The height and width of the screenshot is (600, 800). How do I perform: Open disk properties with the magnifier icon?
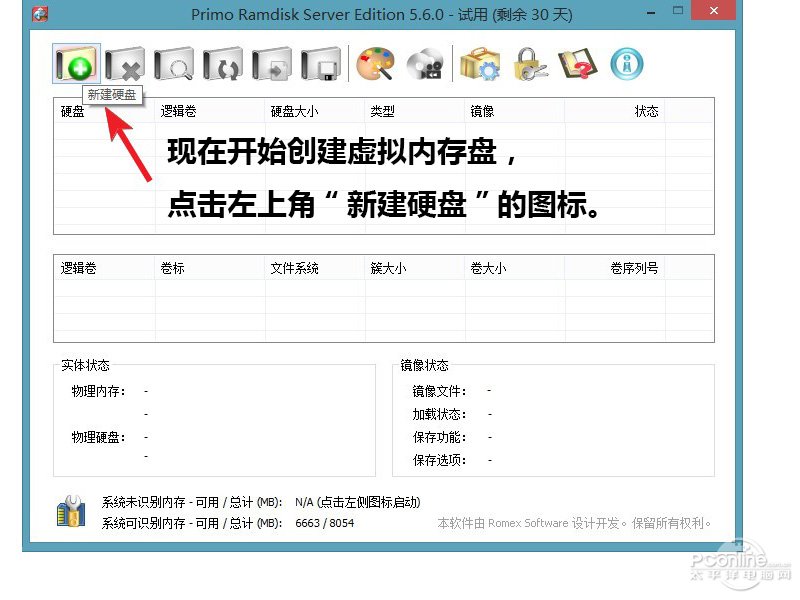point(175,62)
